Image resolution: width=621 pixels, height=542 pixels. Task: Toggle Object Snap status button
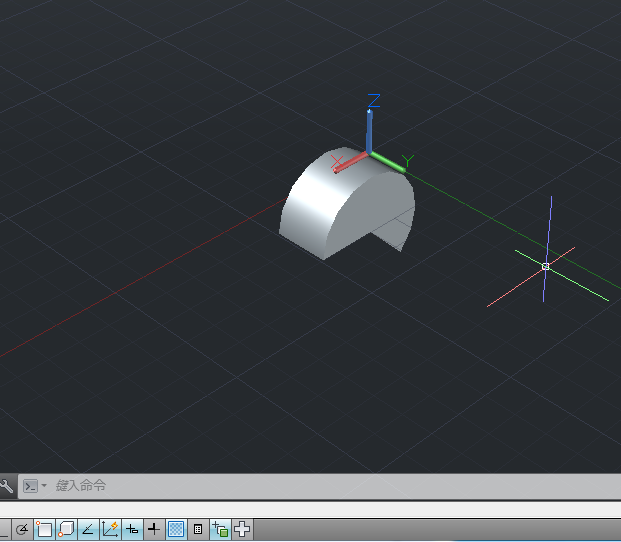(44, 529)
